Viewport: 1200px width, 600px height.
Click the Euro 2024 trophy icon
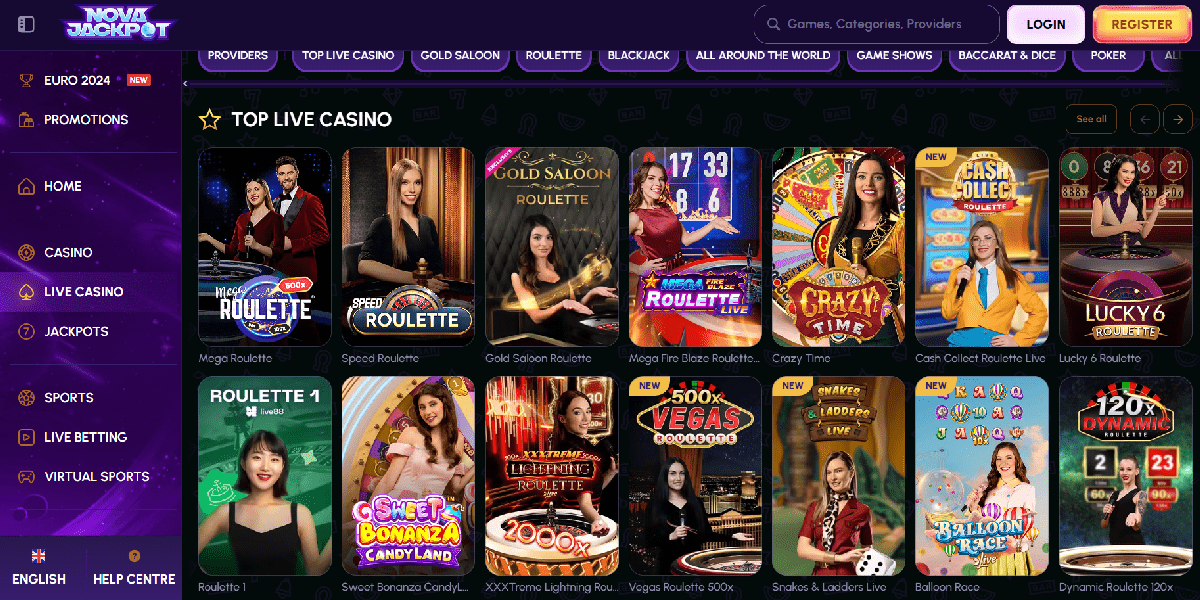(27, 80)
